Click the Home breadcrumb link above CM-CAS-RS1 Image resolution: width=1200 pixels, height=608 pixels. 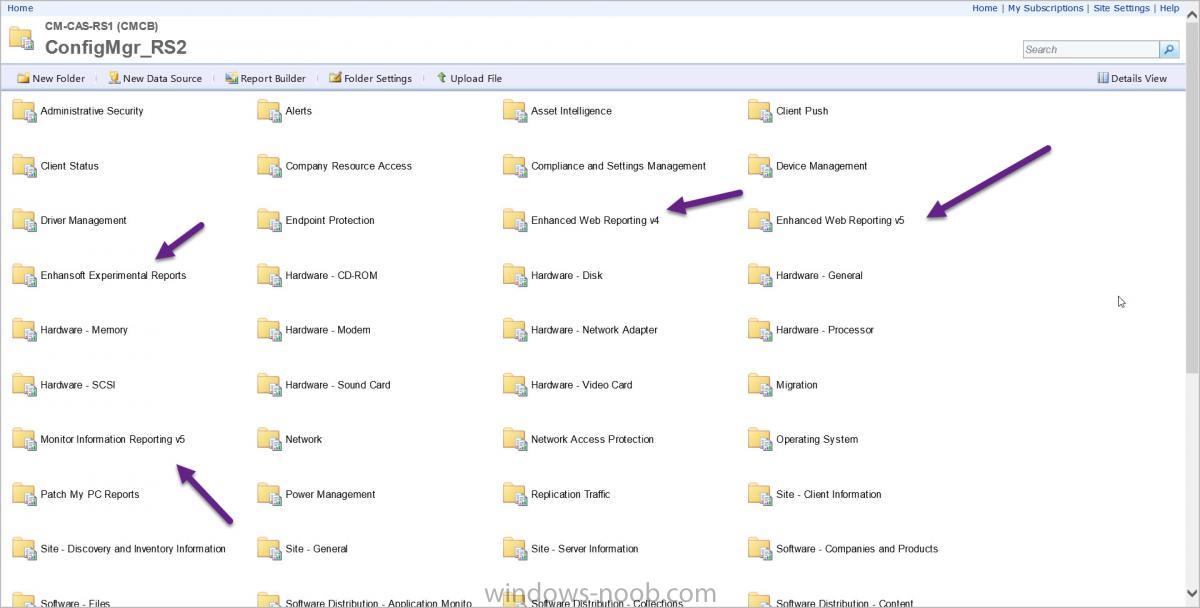pos(20,8)
